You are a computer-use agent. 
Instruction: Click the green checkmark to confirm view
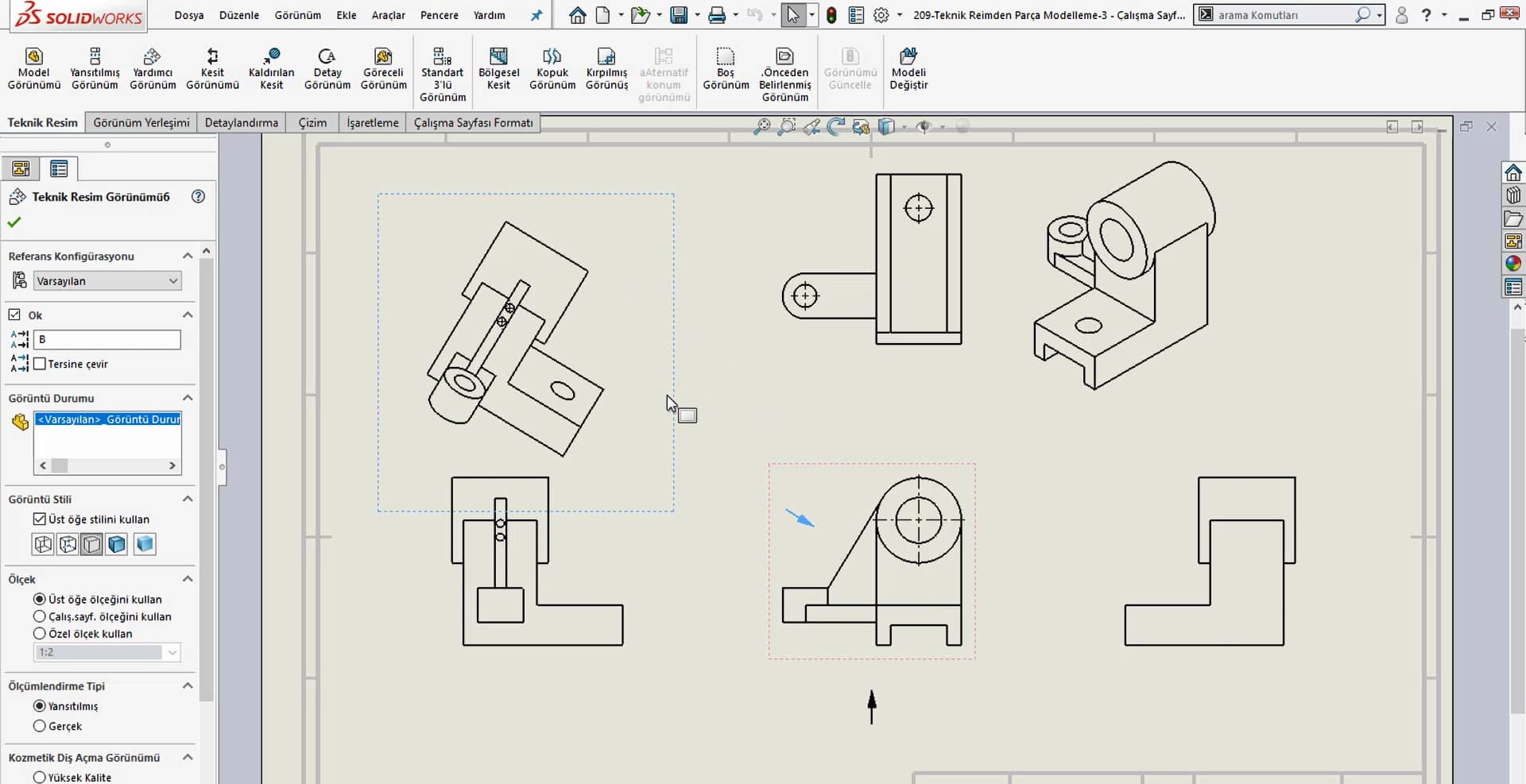14,222
